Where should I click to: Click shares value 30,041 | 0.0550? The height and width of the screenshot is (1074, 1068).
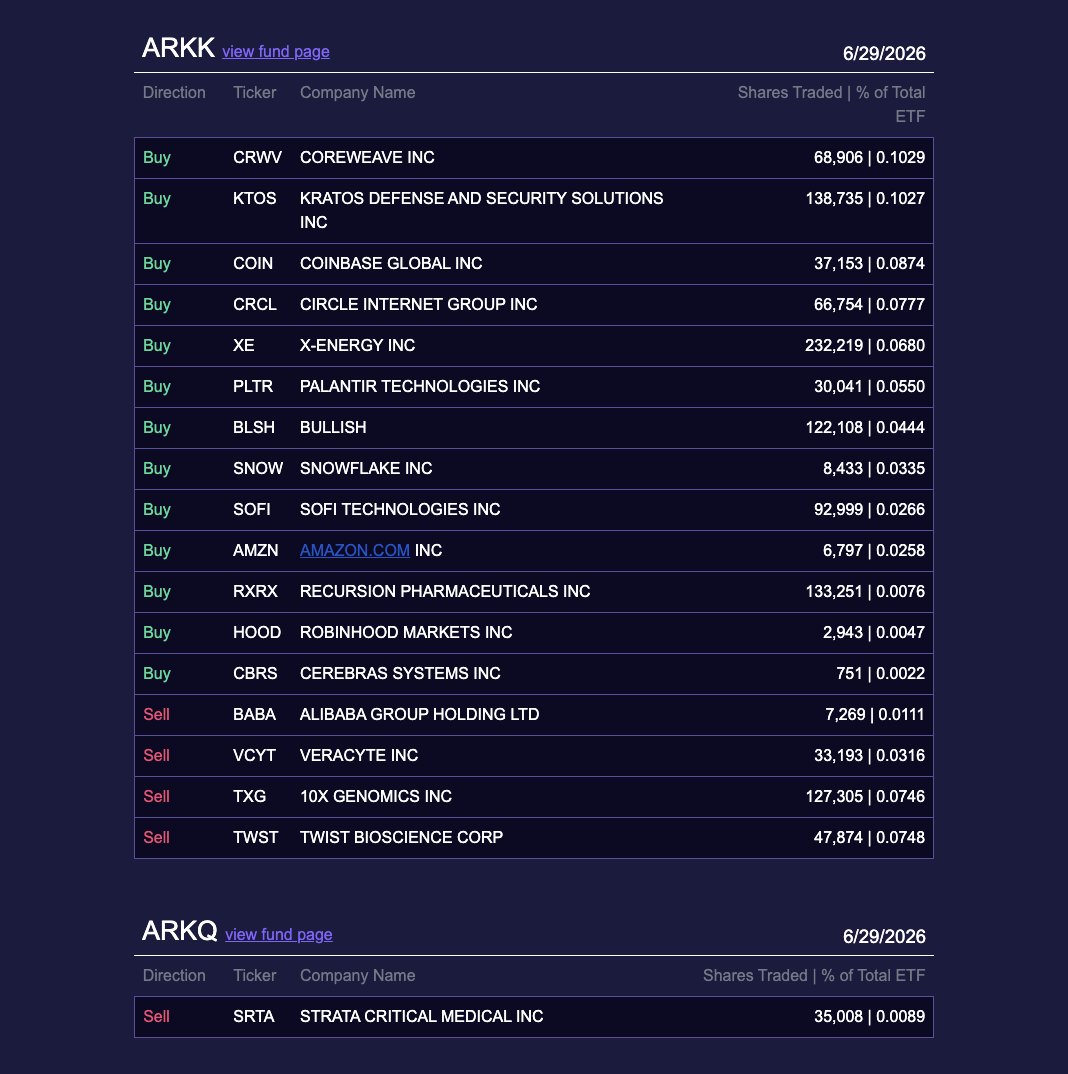point(869,387)
